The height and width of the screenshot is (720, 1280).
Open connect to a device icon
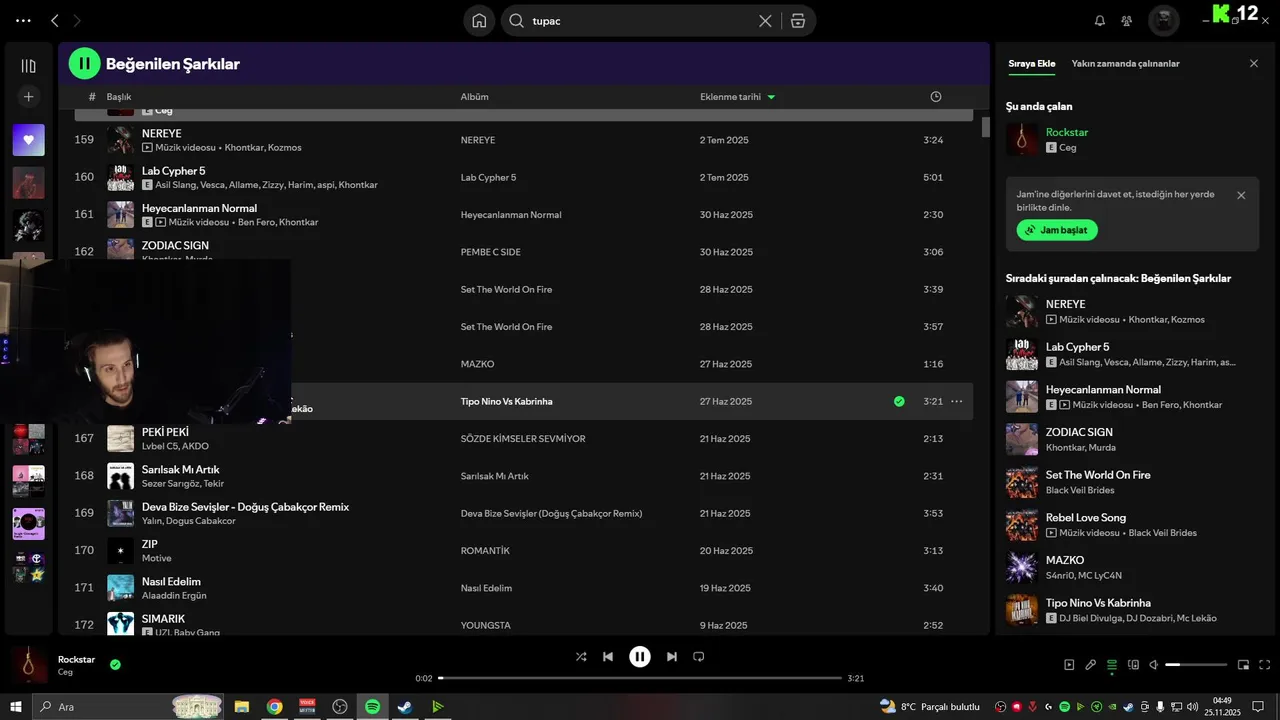tap(1133, 664)
